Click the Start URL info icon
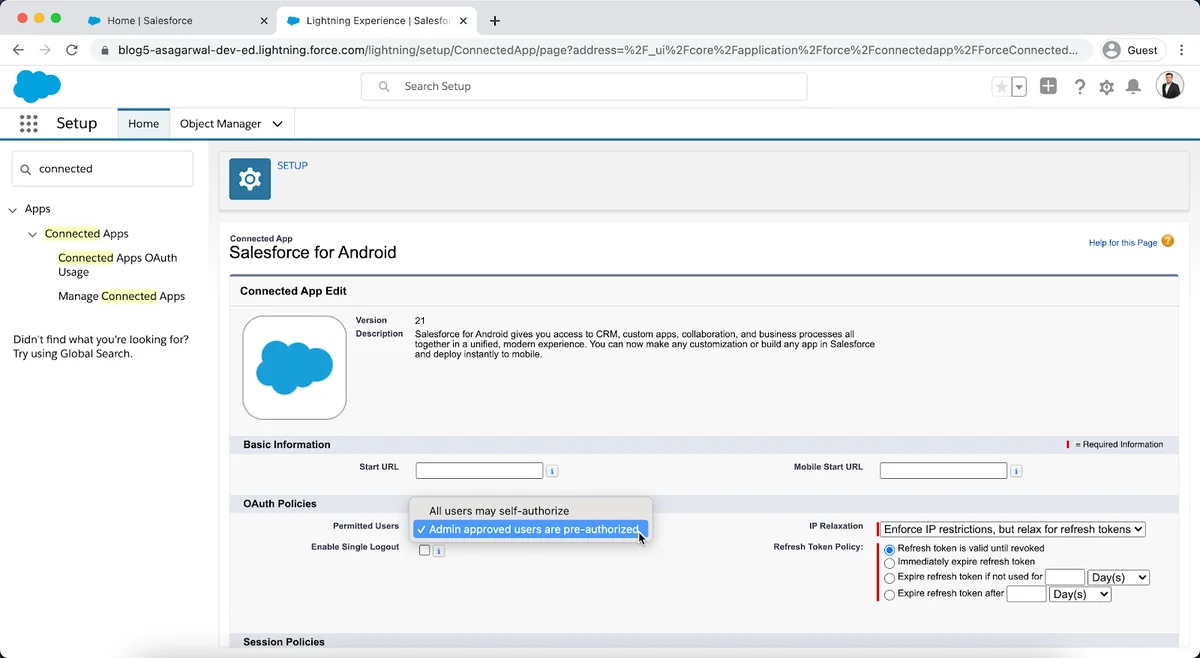 point(552,471)
